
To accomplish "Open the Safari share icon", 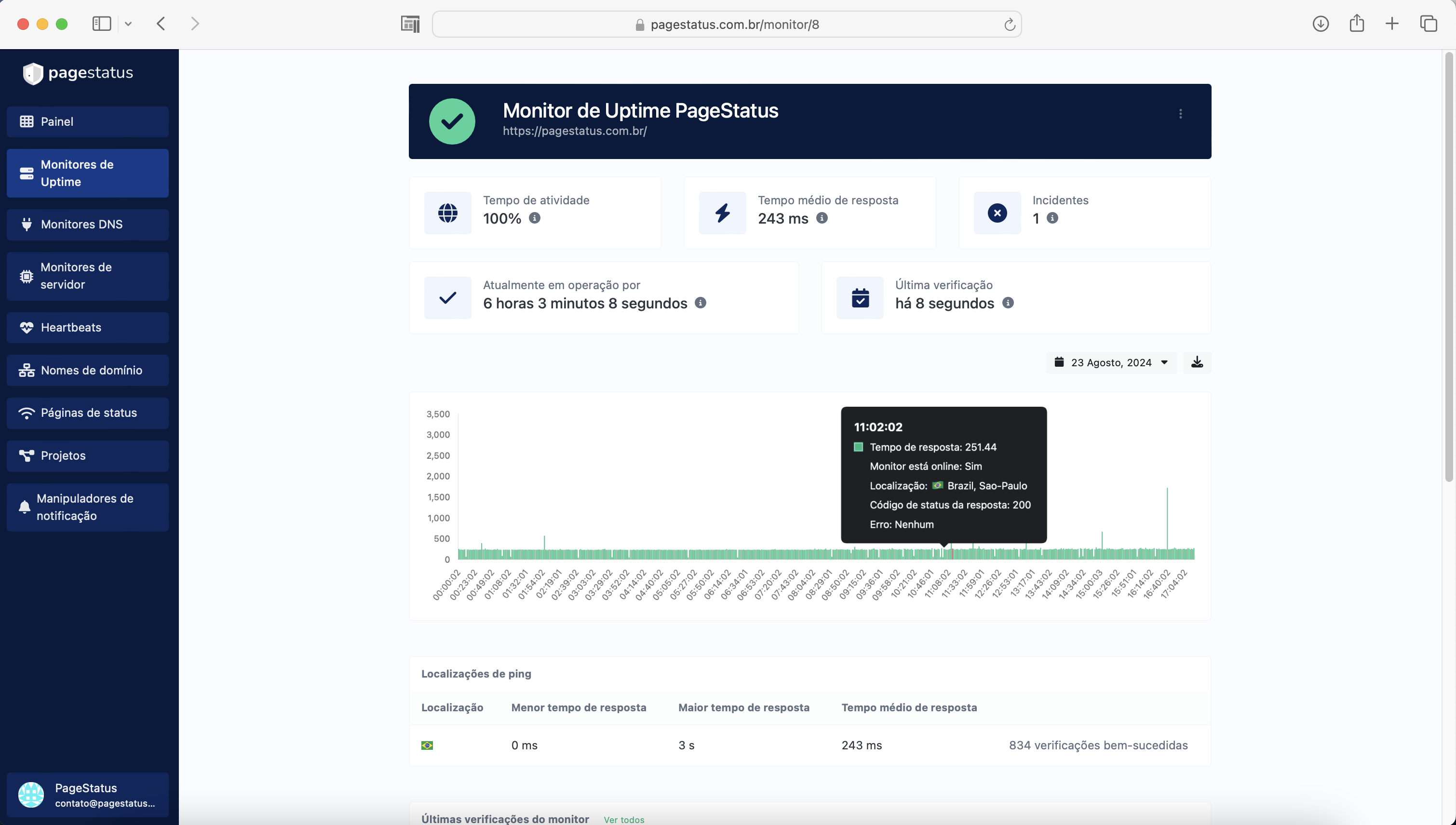I will (1356, 24).
